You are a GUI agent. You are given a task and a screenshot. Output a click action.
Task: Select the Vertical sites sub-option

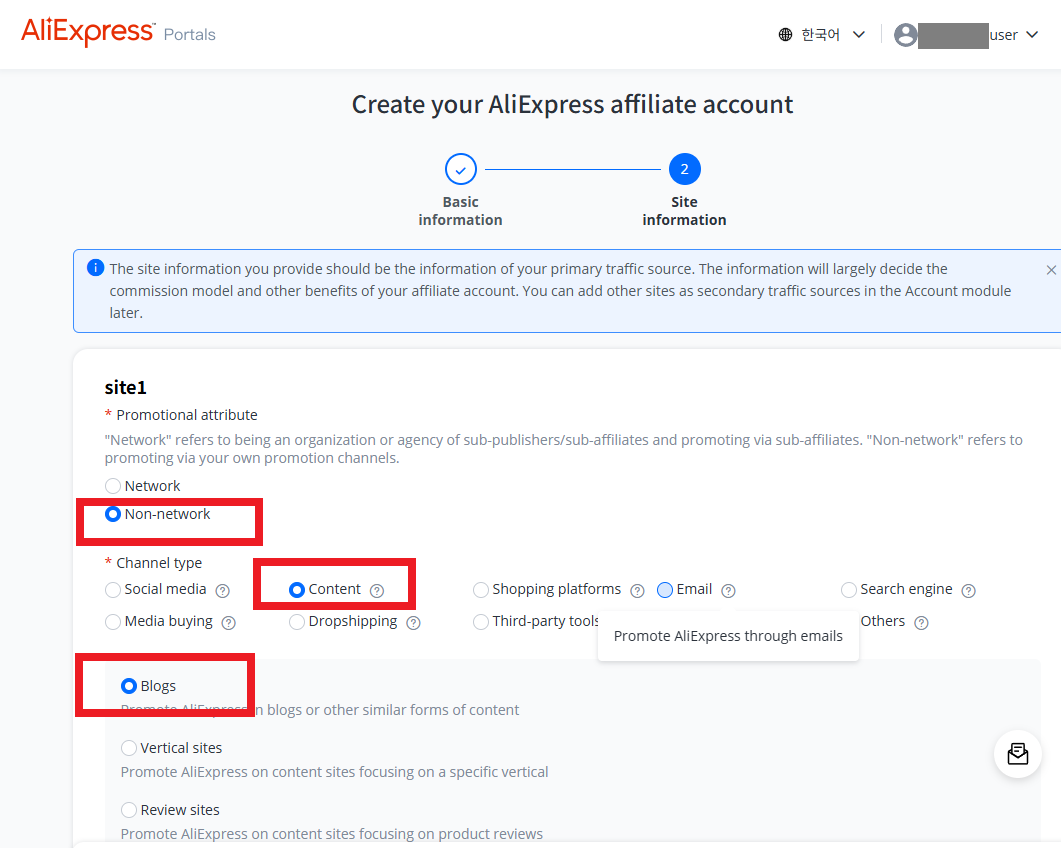(129, 748)
